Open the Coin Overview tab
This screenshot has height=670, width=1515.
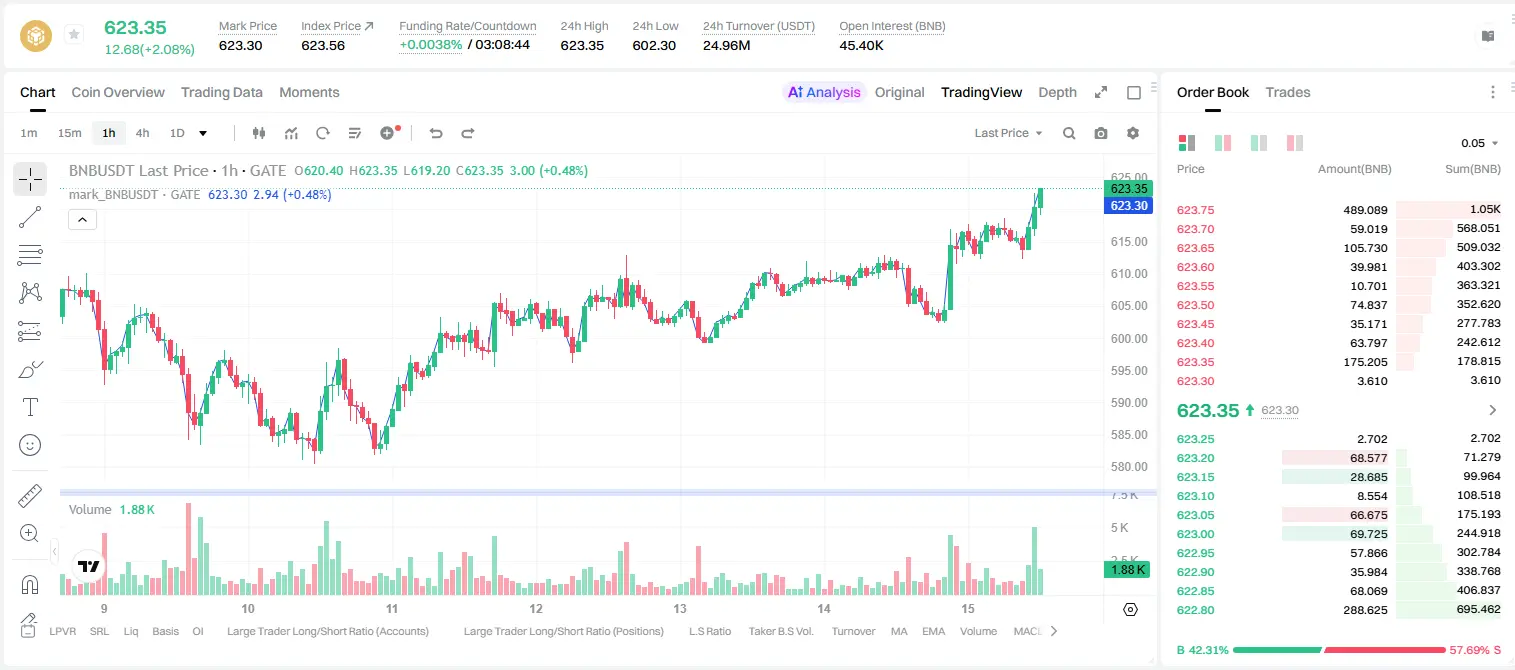118,92
